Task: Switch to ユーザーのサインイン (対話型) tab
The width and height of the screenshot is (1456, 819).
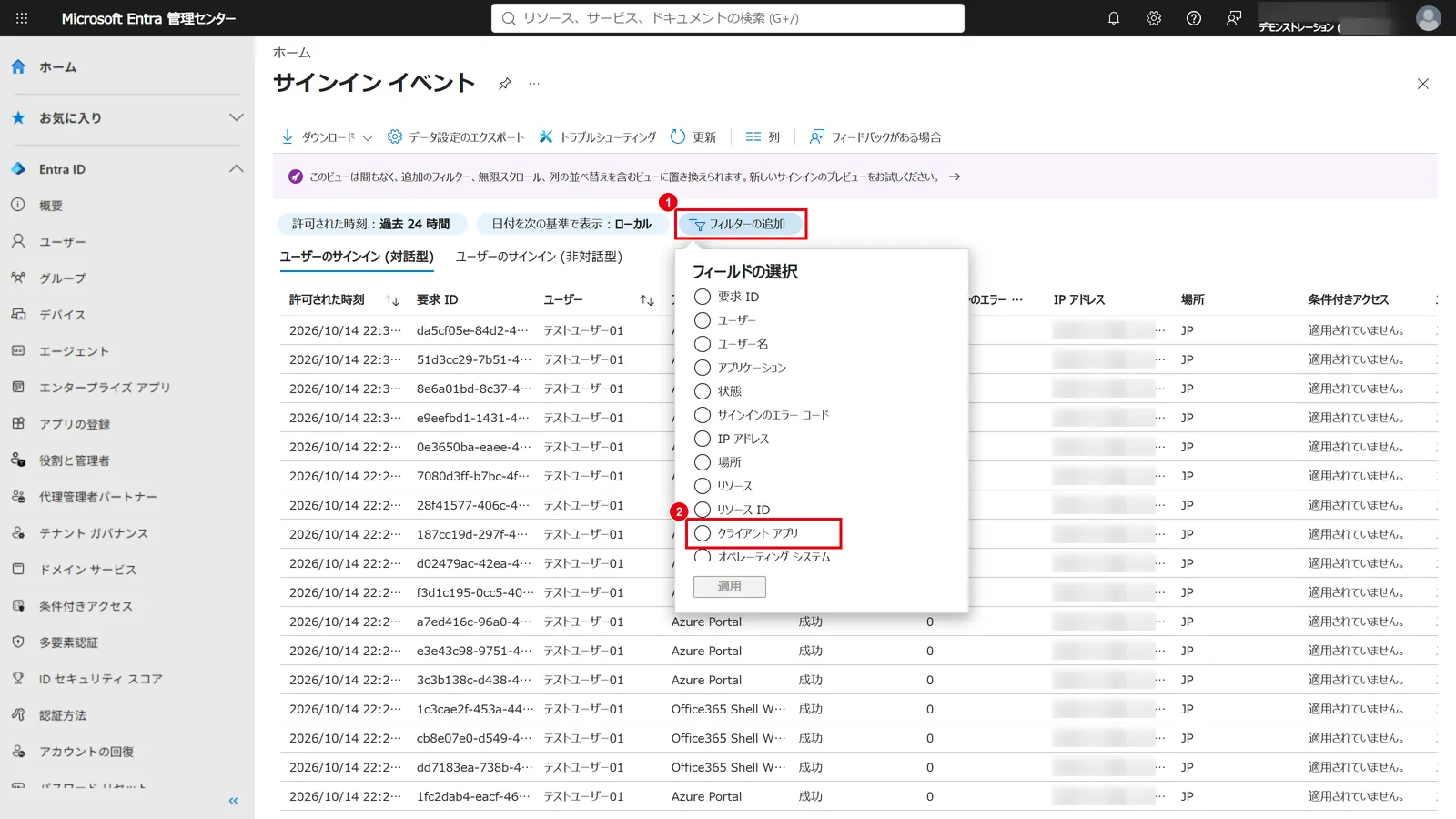Action: (x=357, y=257)
